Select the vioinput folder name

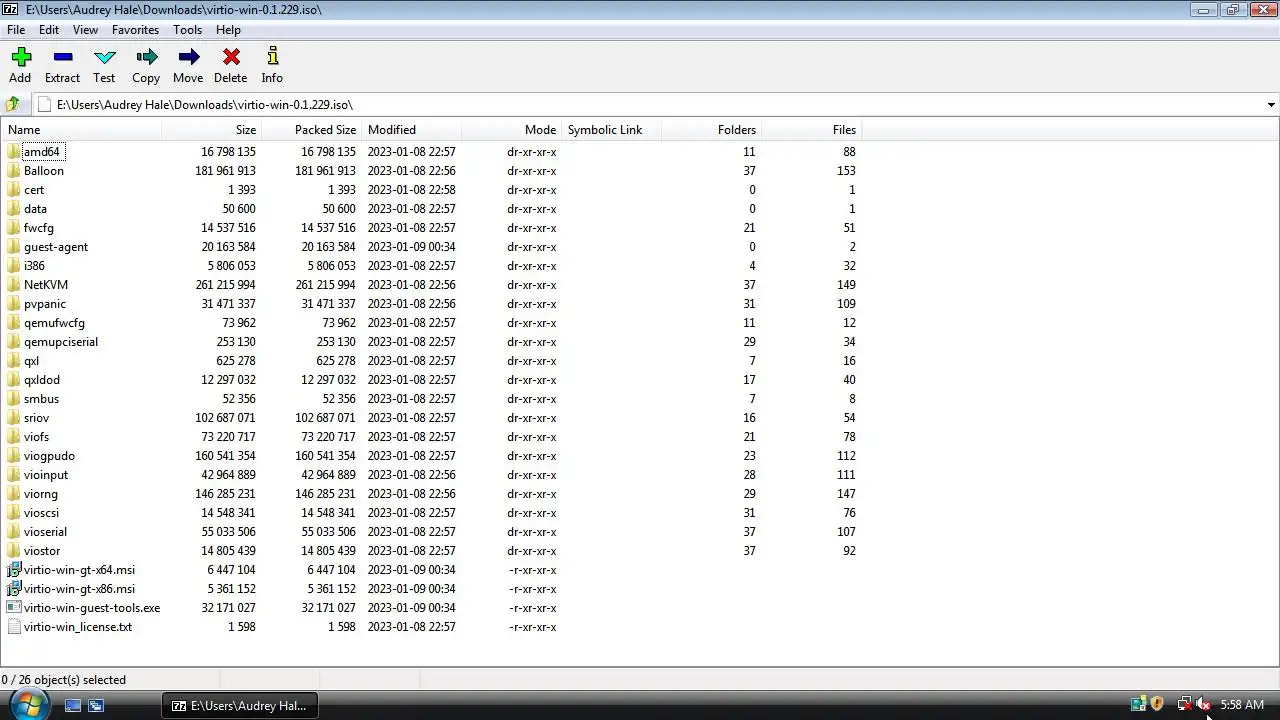click(x=46, y=475)
